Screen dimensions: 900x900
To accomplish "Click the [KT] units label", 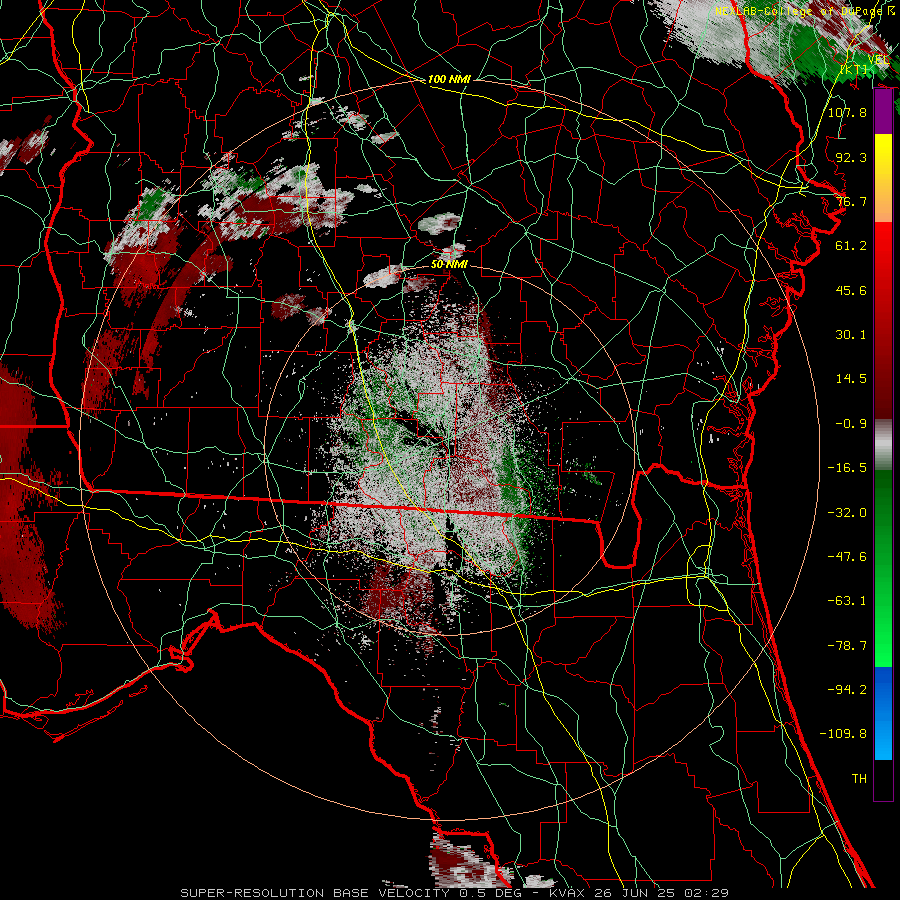I will (x=854, y=69).
